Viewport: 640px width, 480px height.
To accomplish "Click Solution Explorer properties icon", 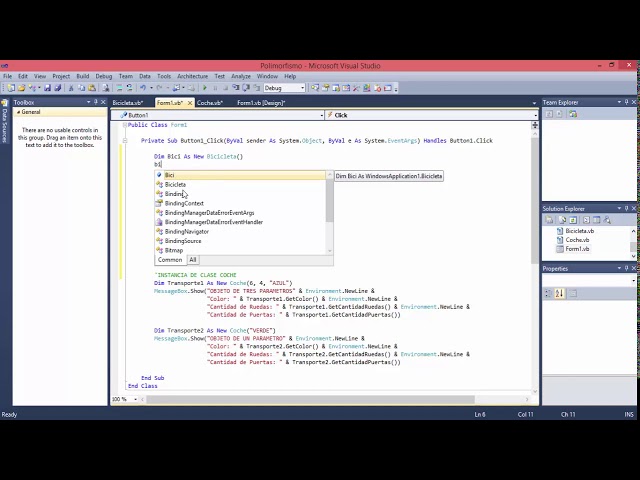I will [x=549, y=220].
